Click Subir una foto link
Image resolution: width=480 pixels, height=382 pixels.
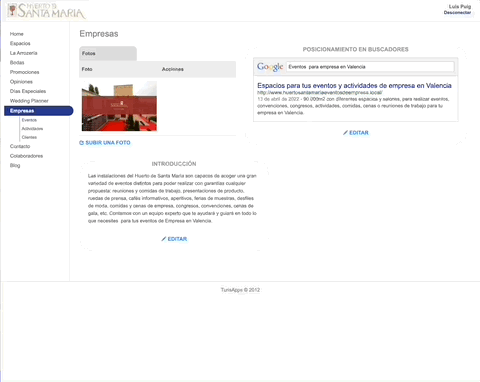(108, 143)
